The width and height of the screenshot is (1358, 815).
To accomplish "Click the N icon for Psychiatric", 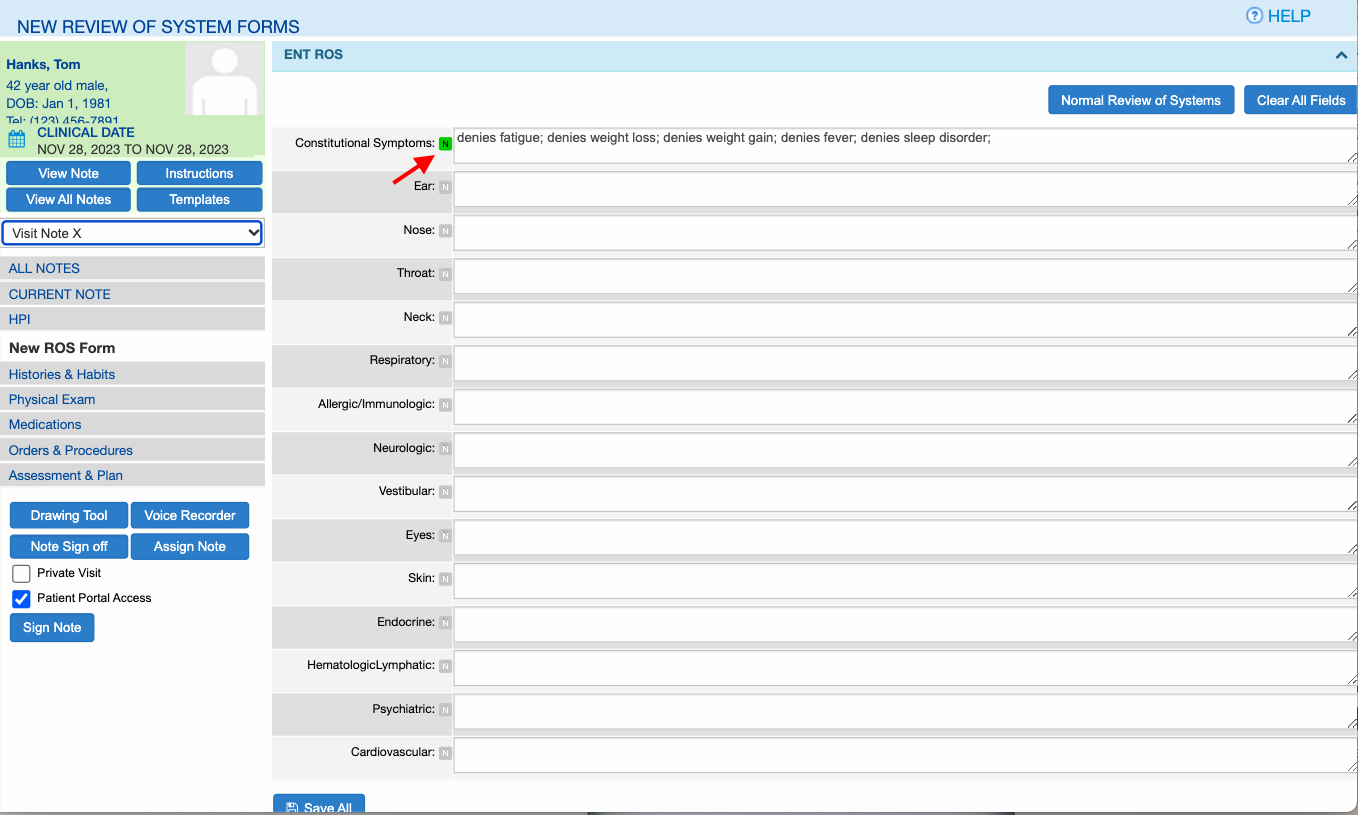I will click(x=445, y=710).
